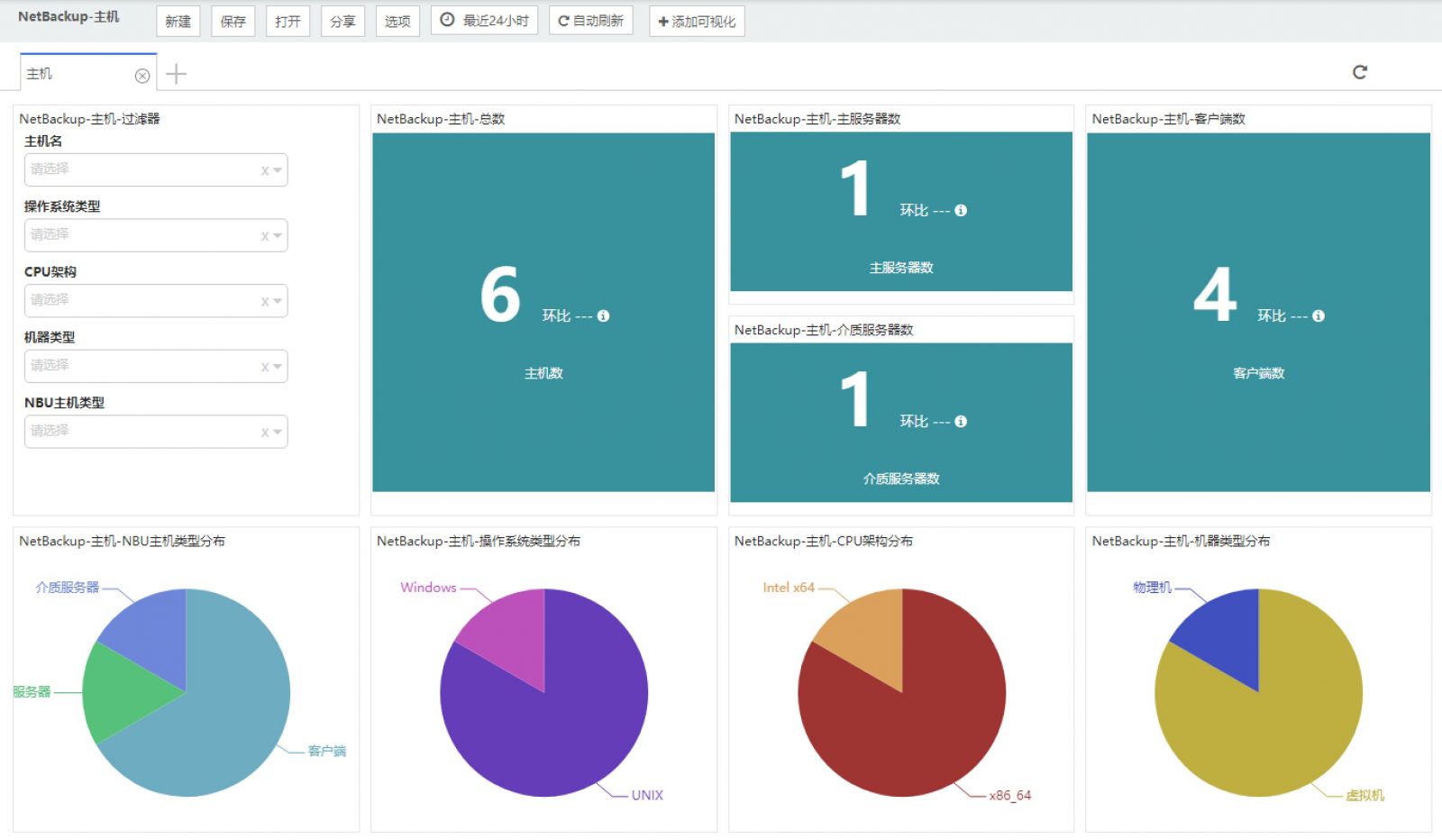The image size is (1442, 840).
Task: Click the NetBackup-主机-介质服务器数 panel title
Action: (x=824, y=330)
